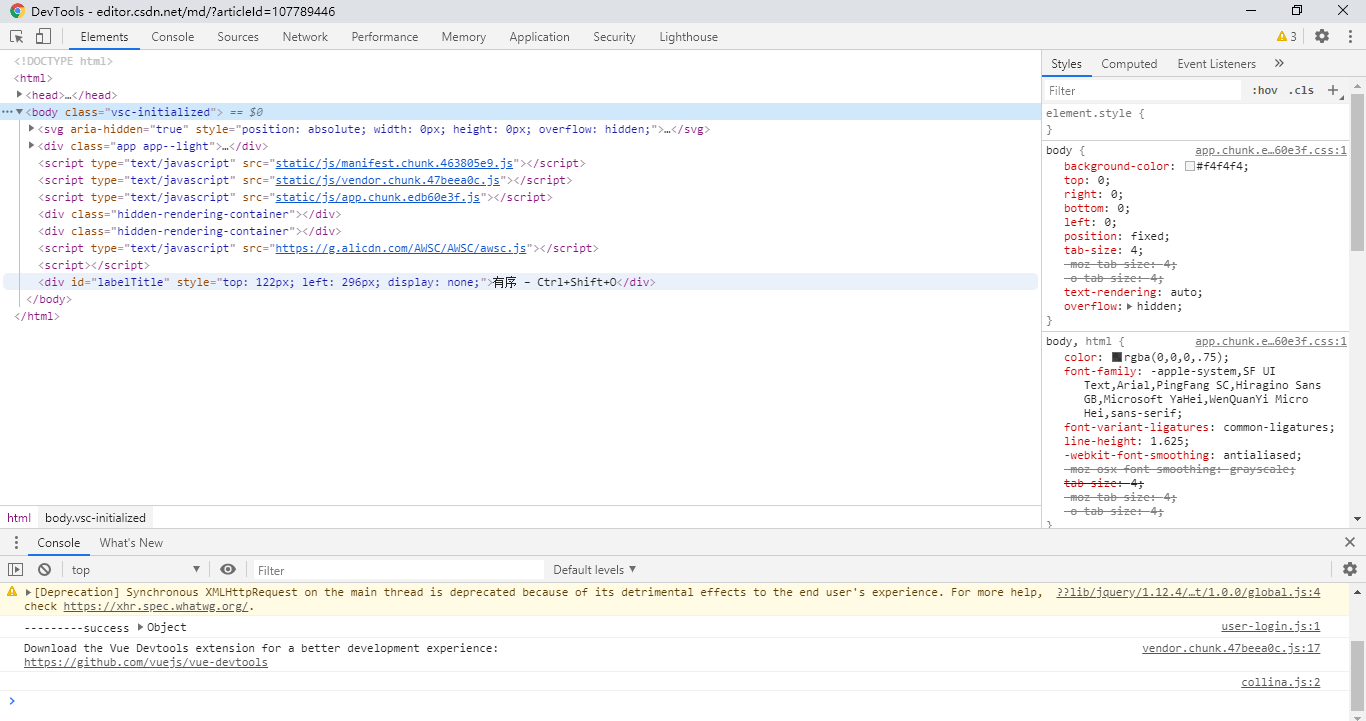Select the Styles tab
The height and width of the screenshot is (721, 1366).
coord(1066,63)
